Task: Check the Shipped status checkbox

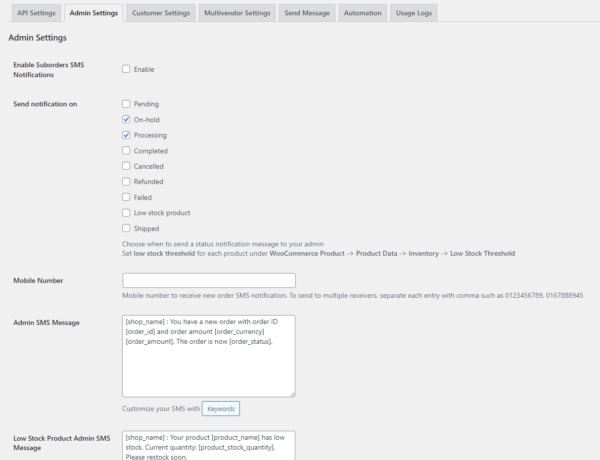Action: (126, 228)
